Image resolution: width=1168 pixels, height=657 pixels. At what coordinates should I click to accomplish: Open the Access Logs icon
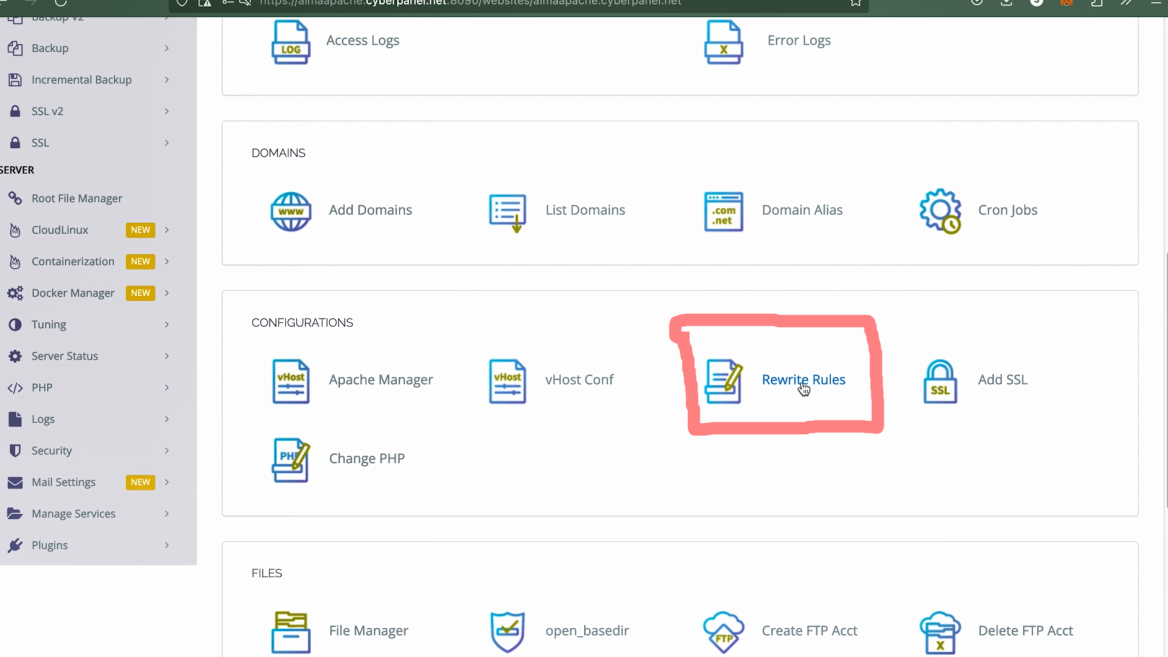[291, 42]
